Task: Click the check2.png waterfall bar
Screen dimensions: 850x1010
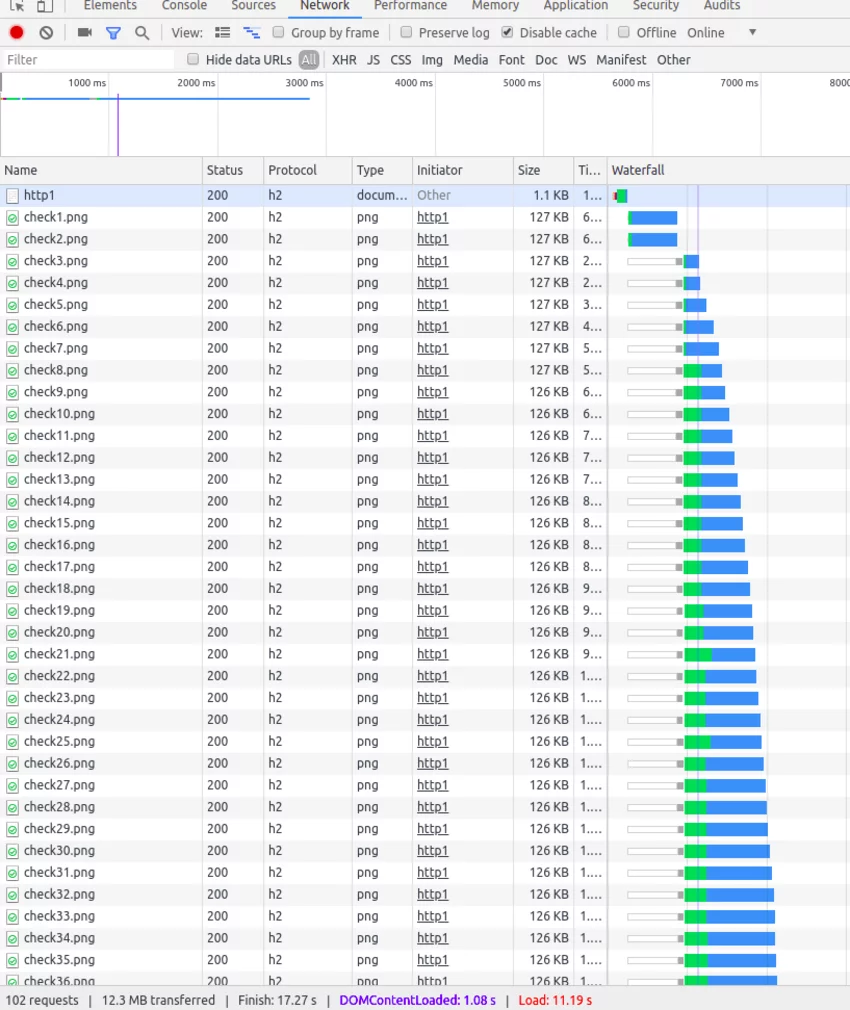Action: (652, 240)
